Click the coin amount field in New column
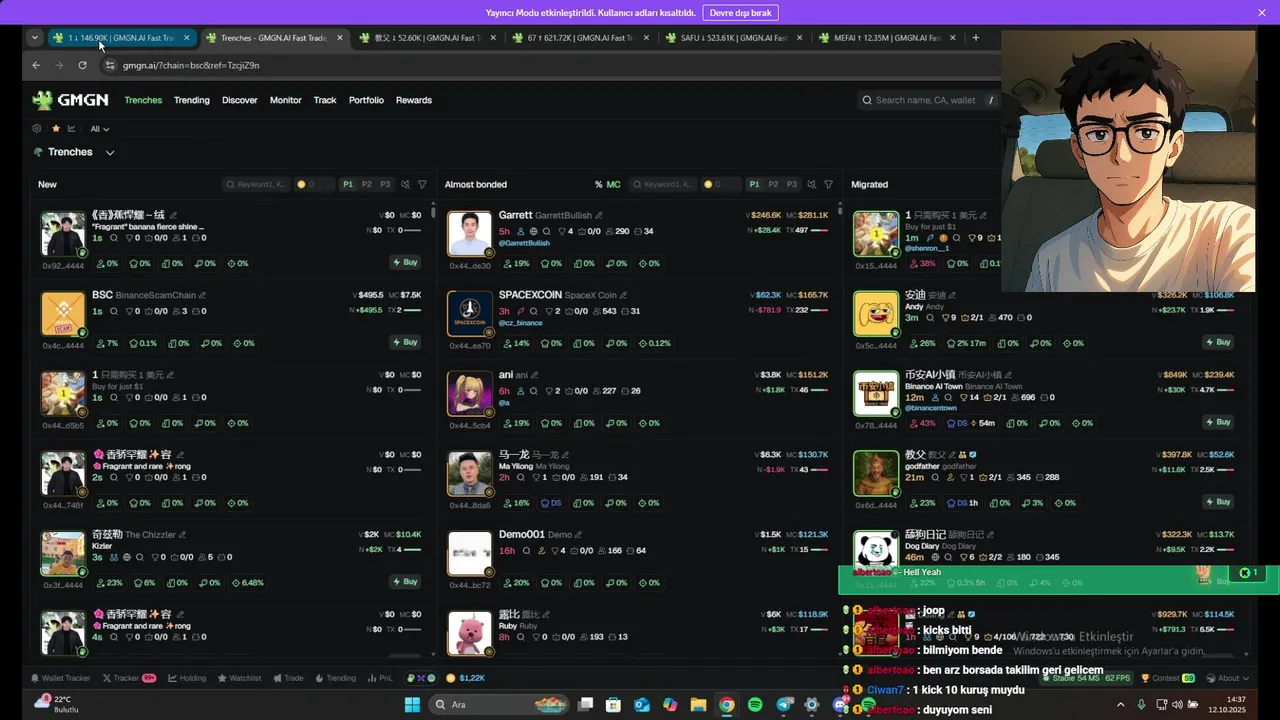1280x720 pixels. click(317, 184)
